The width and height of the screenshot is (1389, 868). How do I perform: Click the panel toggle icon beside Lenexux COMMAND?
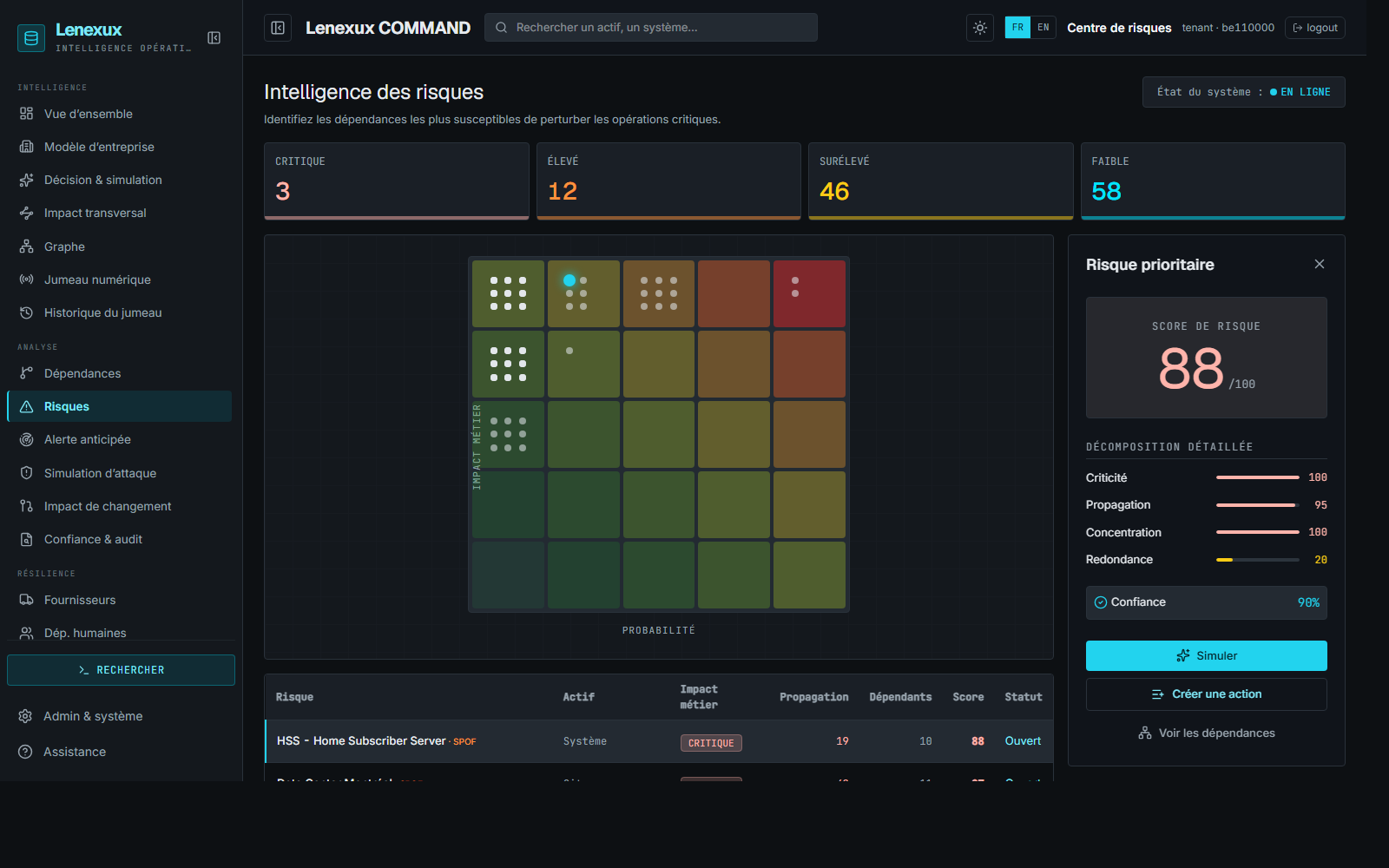point(278,28)
